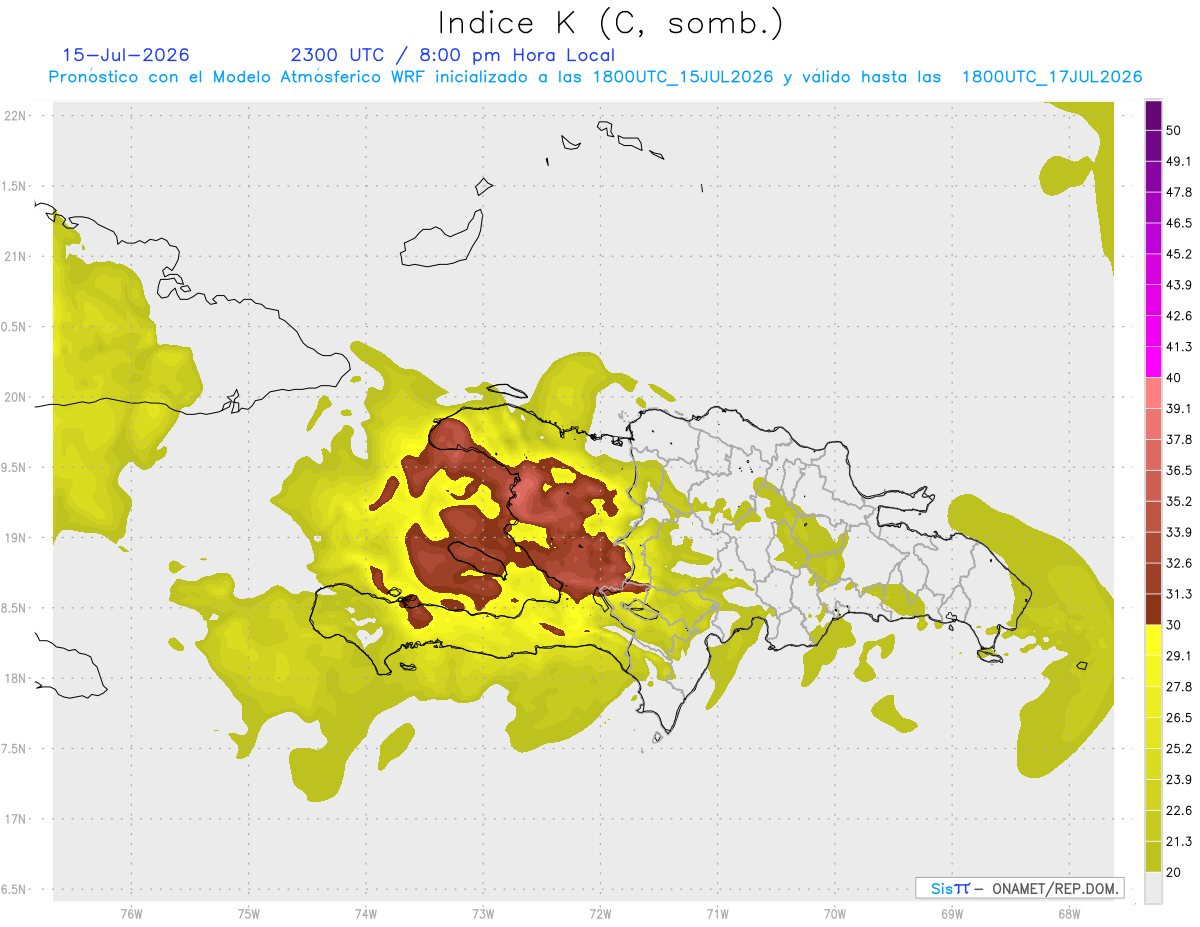Click the '50' color bar label
The height and width of the screenshot is (927, 1200).
(x=1174, y=131)
